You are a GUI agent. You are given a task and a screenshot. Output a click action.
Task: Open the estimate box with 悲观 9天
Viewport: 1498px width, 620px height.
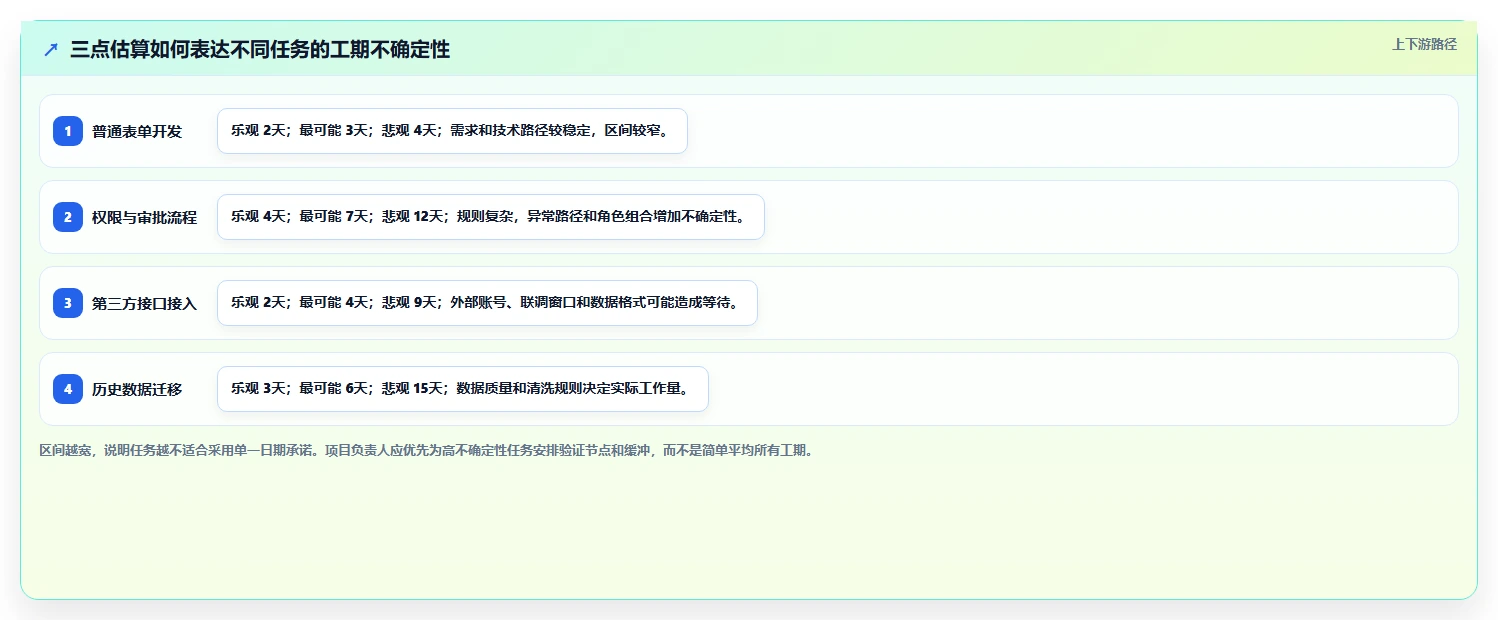pyautogui.click(x=487, y=303)
